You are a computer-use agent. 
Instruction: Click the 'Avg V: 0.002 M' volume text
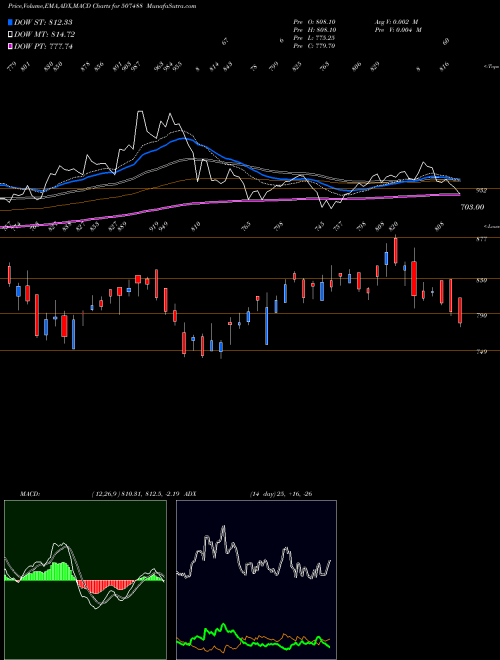pos(398,22)
